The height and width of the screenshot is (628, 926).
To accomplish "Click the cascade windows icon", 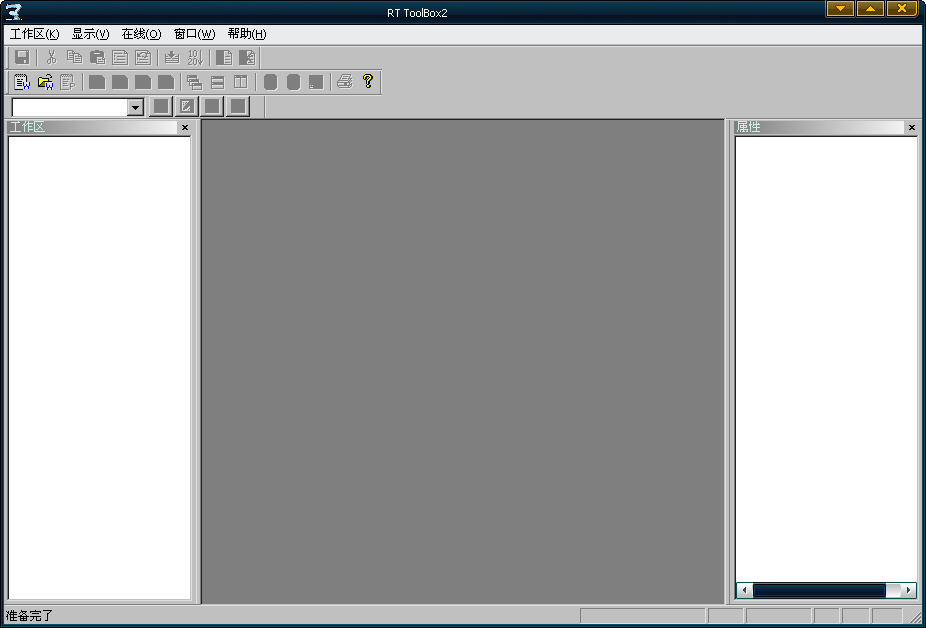I will pos(194,82).
